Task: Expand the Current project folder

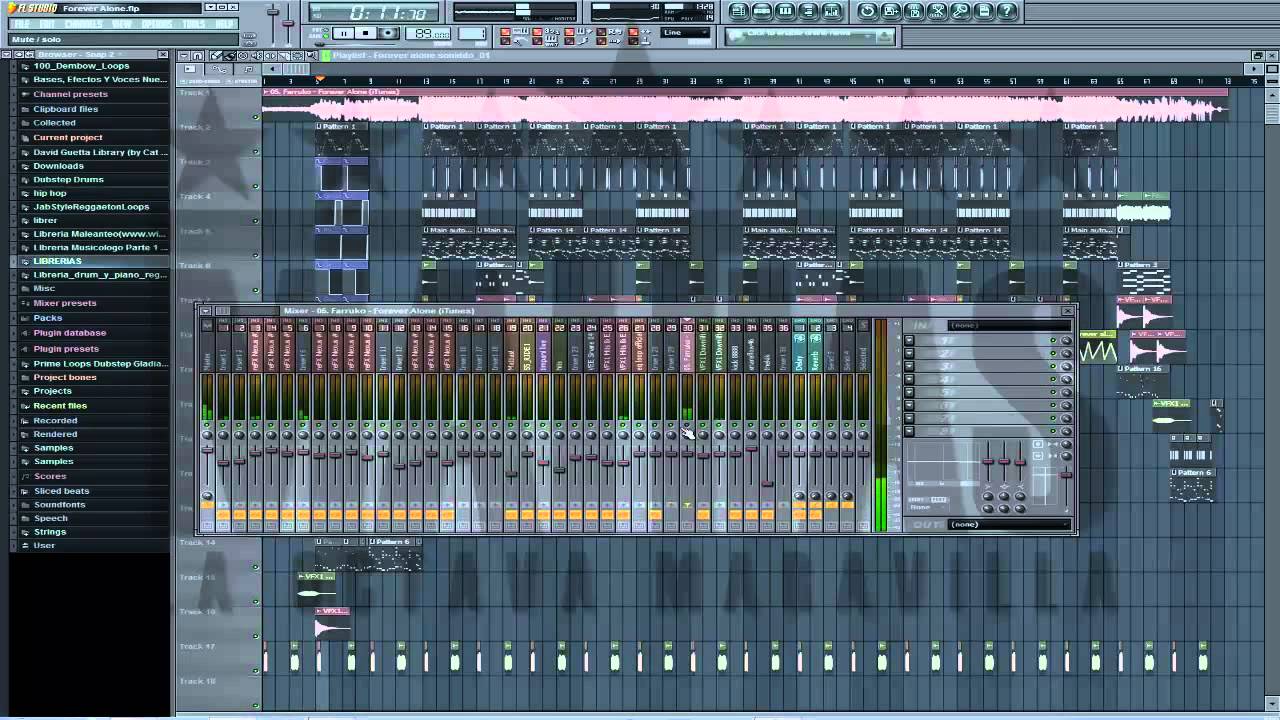Action: (67, 138)
